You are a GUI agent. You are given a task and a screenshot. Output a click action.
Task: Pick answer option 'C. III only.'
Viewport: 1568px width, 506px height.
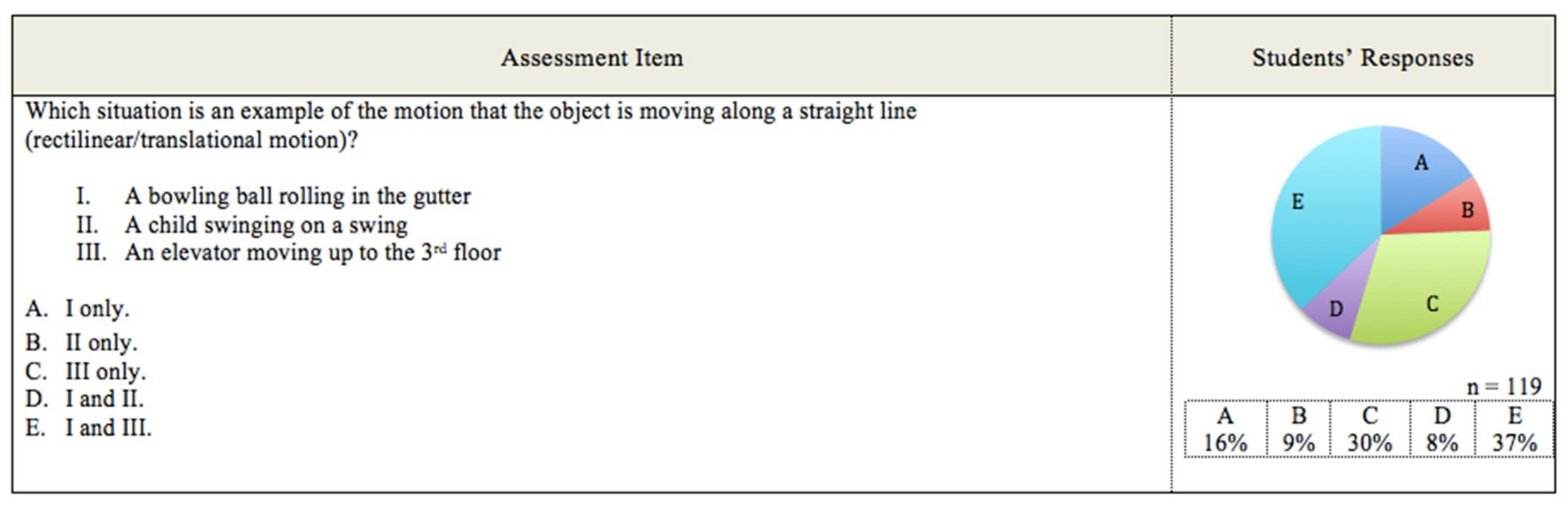[85, 371]
